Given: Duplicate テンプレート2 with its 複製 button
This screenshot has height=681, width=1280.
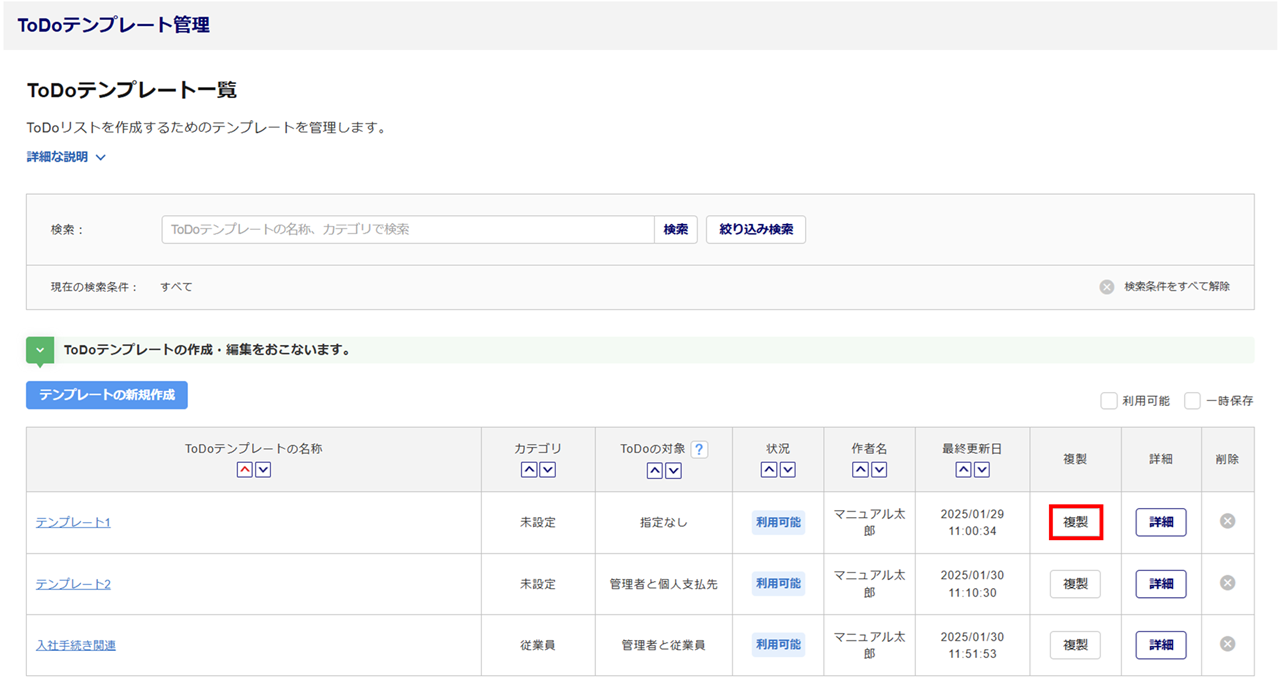Looking at the screenshot, I should coord(1075,584).
